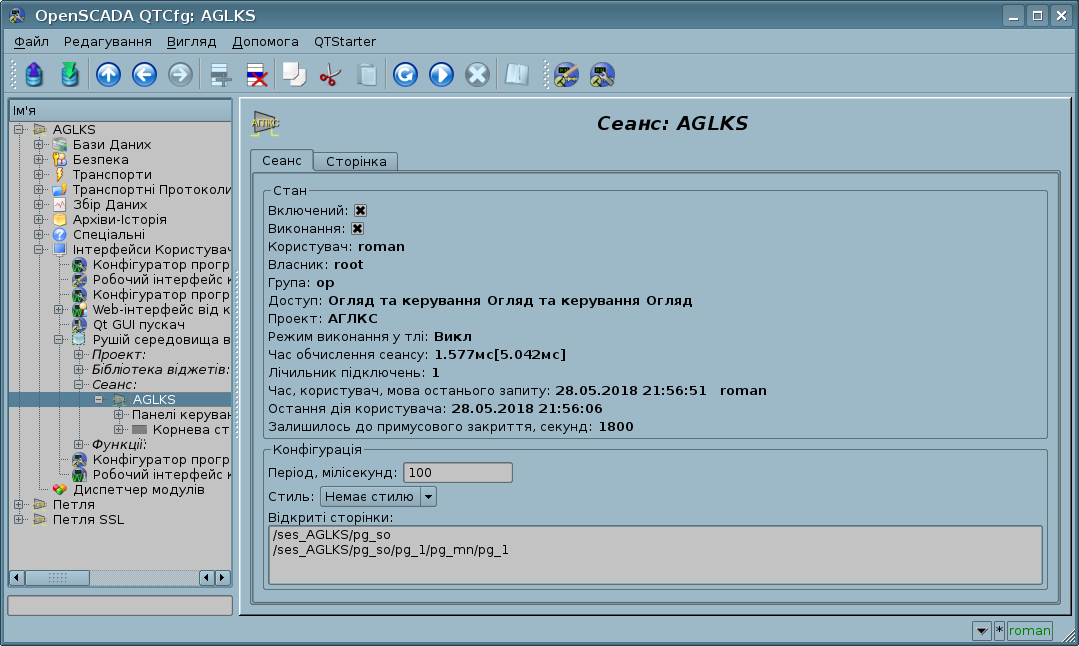Toggle the Включений checkbox
This screenshot has height=646, width=1079.
pyautogui.click(x=360, y=211)
